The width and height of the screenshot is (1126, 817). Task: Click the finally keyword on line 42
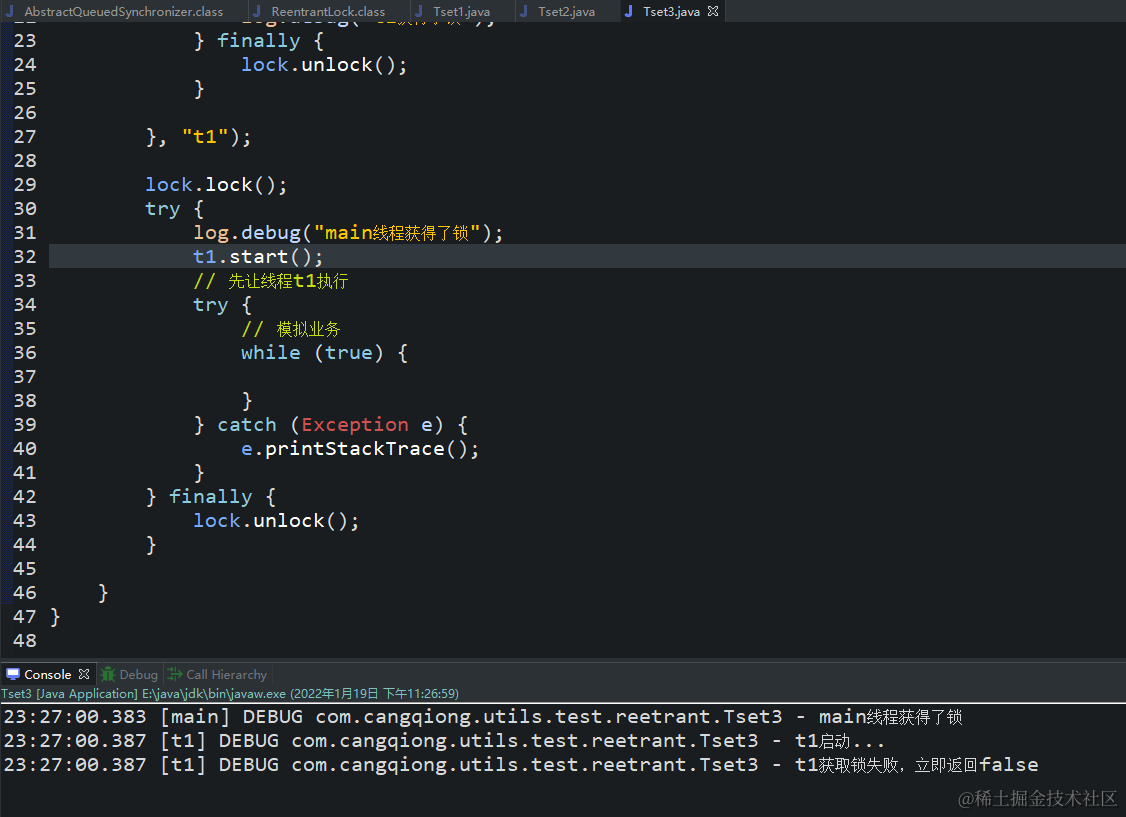pos(210,497)
